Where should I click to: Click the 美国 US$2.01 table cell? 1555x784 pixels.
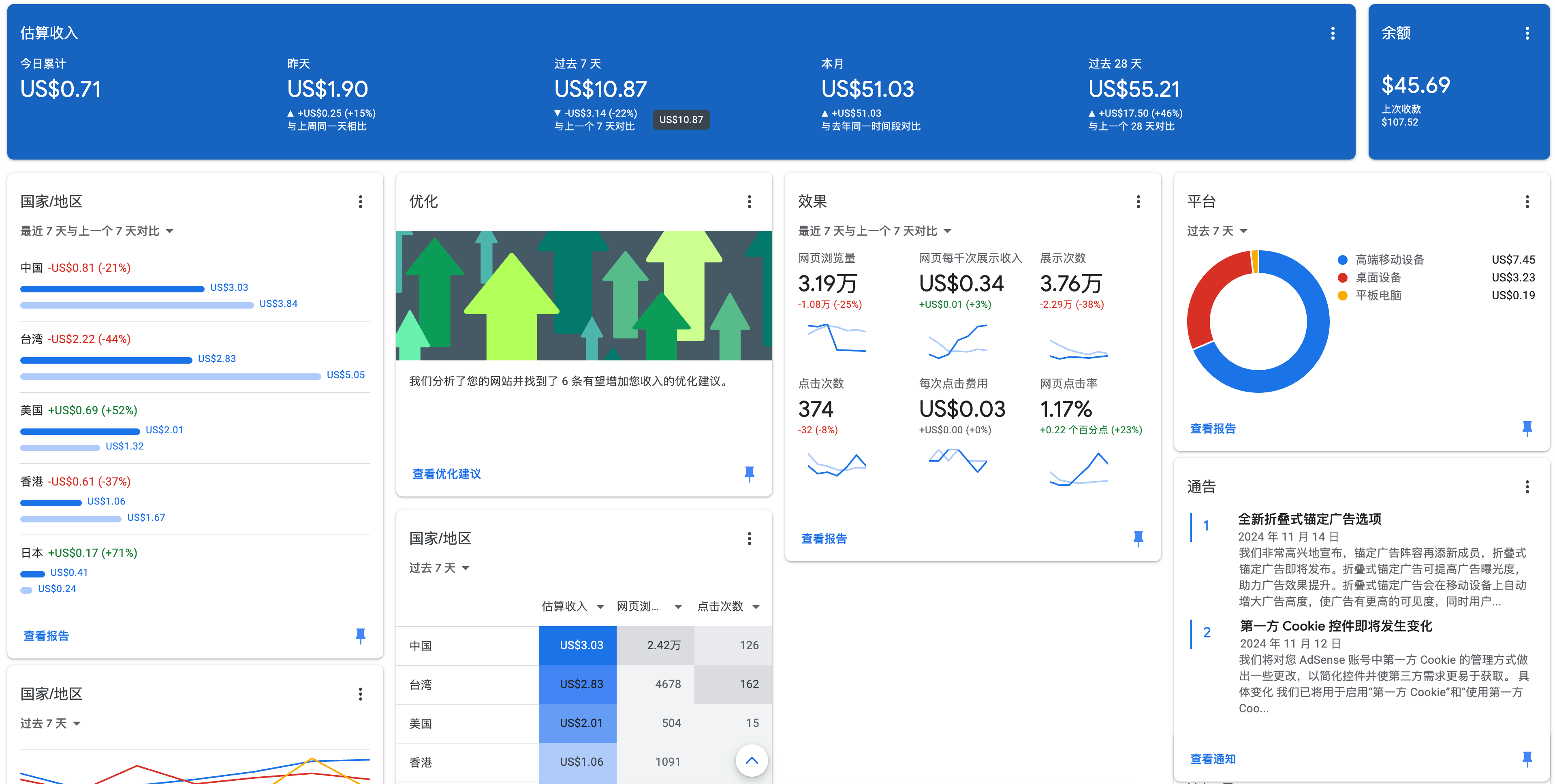point(578,723)
